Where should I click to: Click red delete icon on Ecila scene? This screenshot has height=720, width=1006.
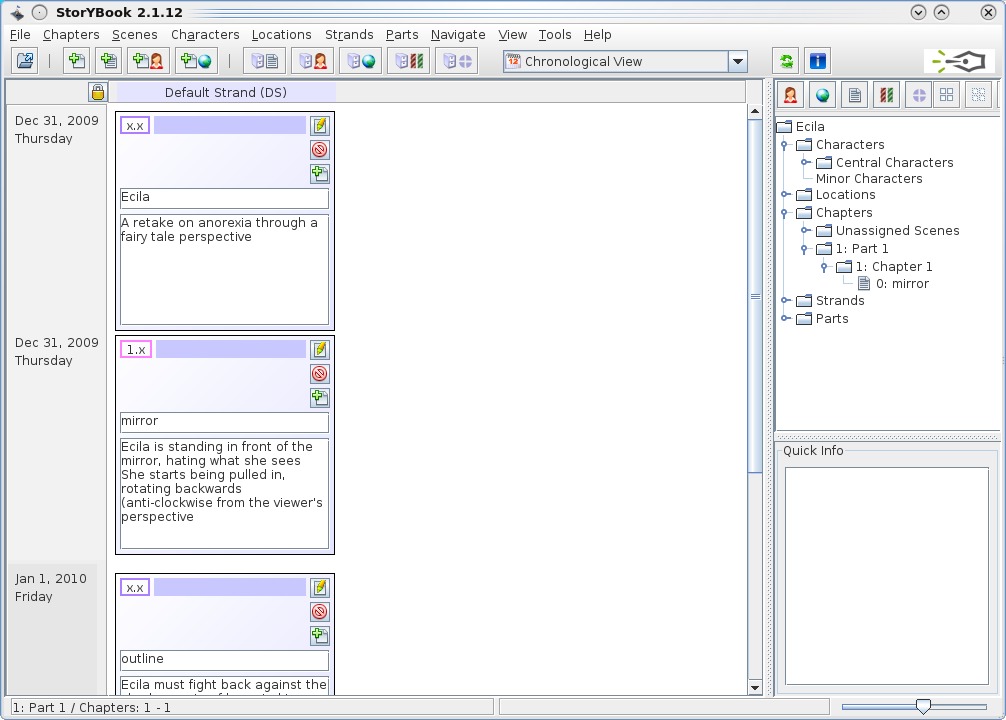tap(319, 150)
